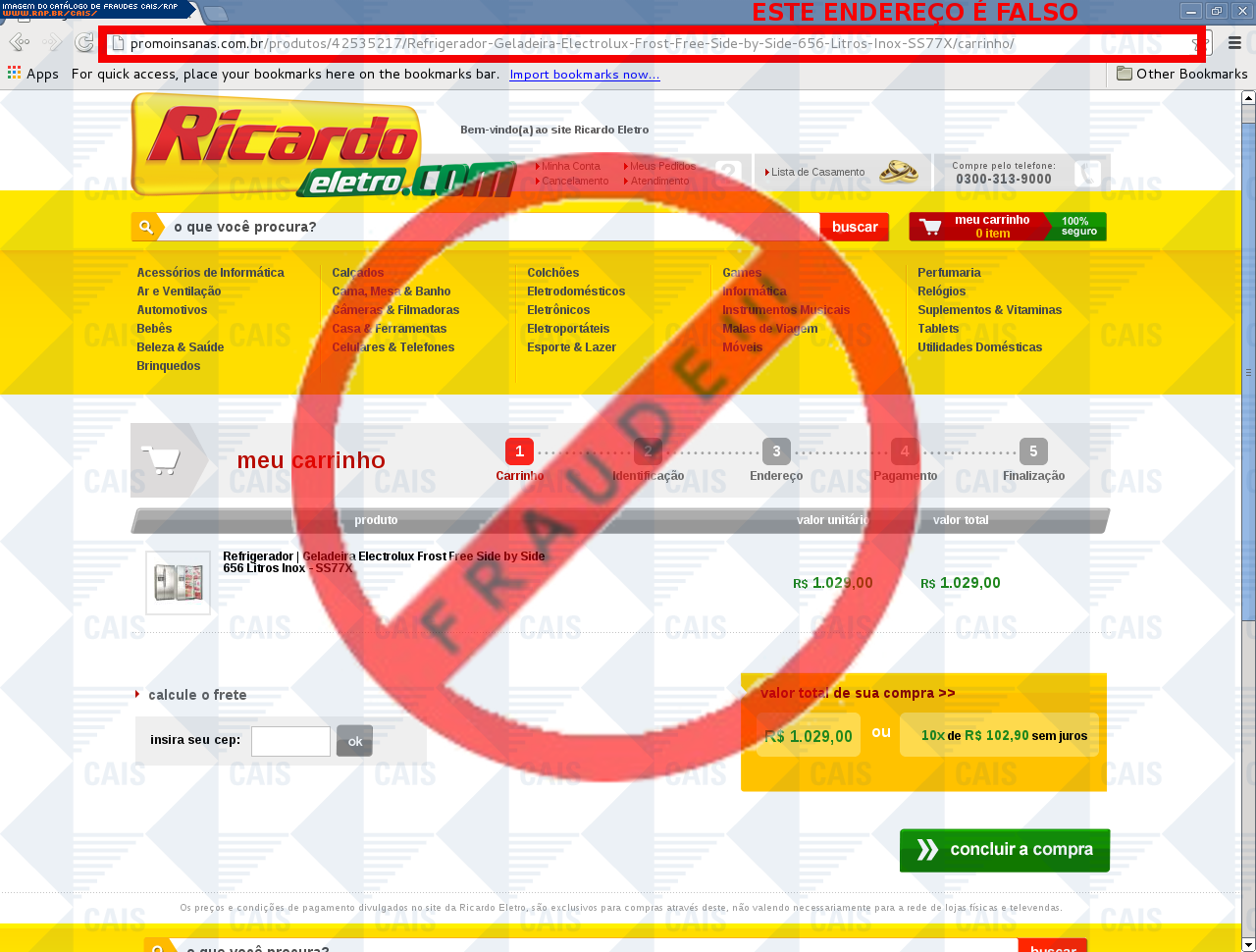Viewport: 1256px width, 952px height.
Task: Click the ok button for CEP
Action: pos(354,741)
